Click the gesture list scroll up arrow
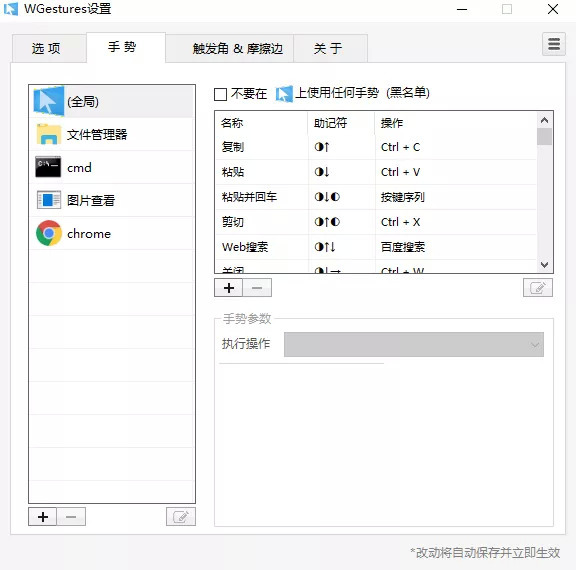 point(544,120)
